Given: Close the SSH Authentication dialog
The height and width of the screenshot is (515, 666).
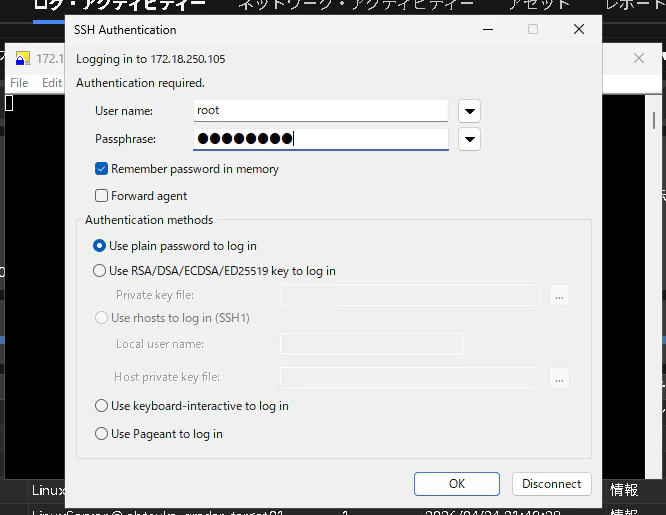Looking at the screenshot, I should pyautogui.click(x=579, y=29).
